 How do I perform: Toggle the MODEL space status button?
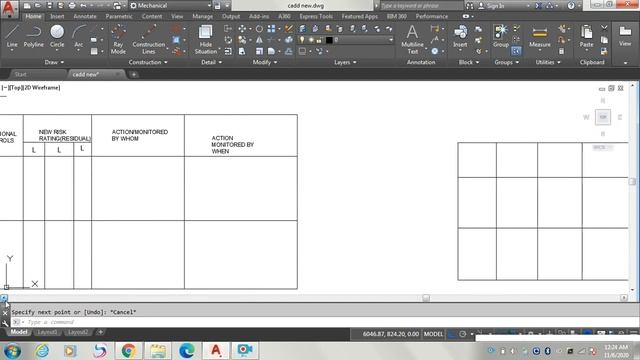tap(433, 334)
